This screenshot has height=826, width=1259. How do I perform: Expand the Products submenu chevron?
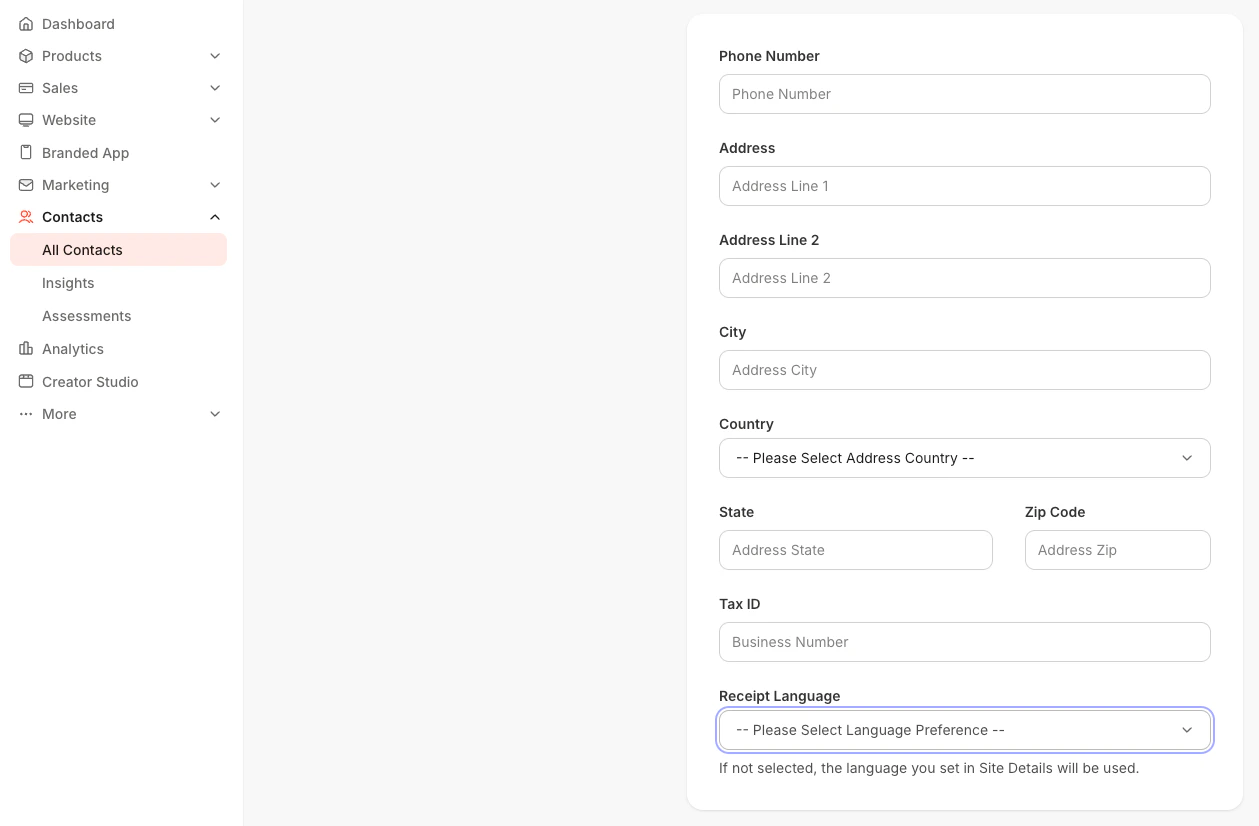tap(215, 56)
